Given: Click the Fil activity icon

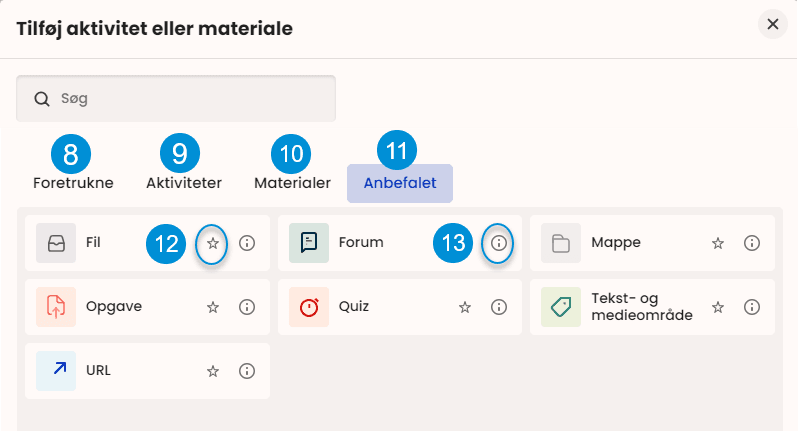Looking at the screenshot, I should [x=56, y=242].
